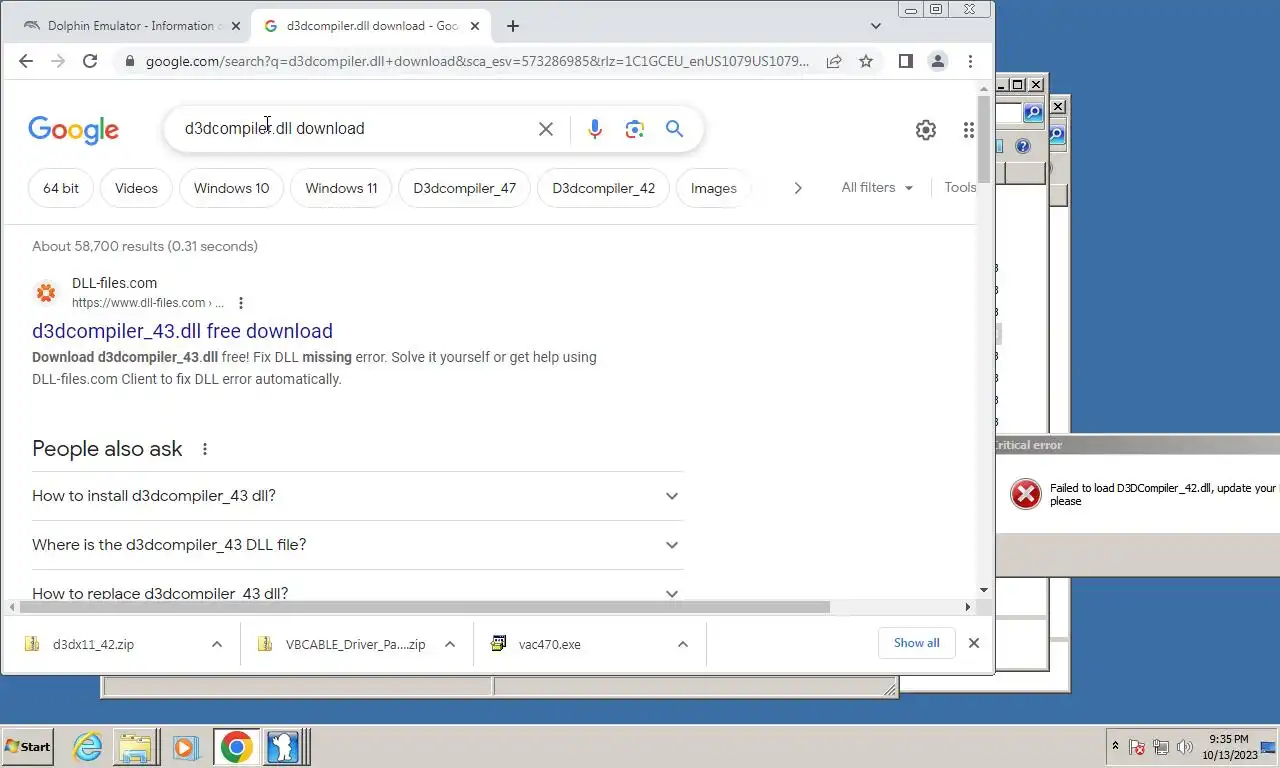Open the volume speaker tray icon
This screenshot has width=1280, height=768.
tap(1185, 747)
